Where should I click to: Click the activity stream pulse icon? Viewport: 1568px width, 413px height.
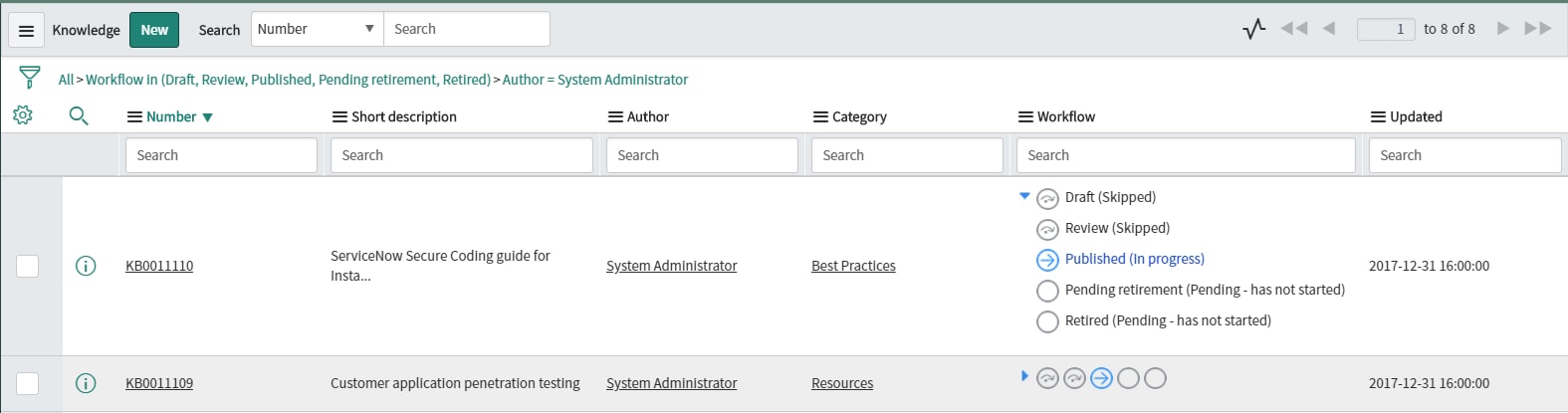click(1254, 29)
